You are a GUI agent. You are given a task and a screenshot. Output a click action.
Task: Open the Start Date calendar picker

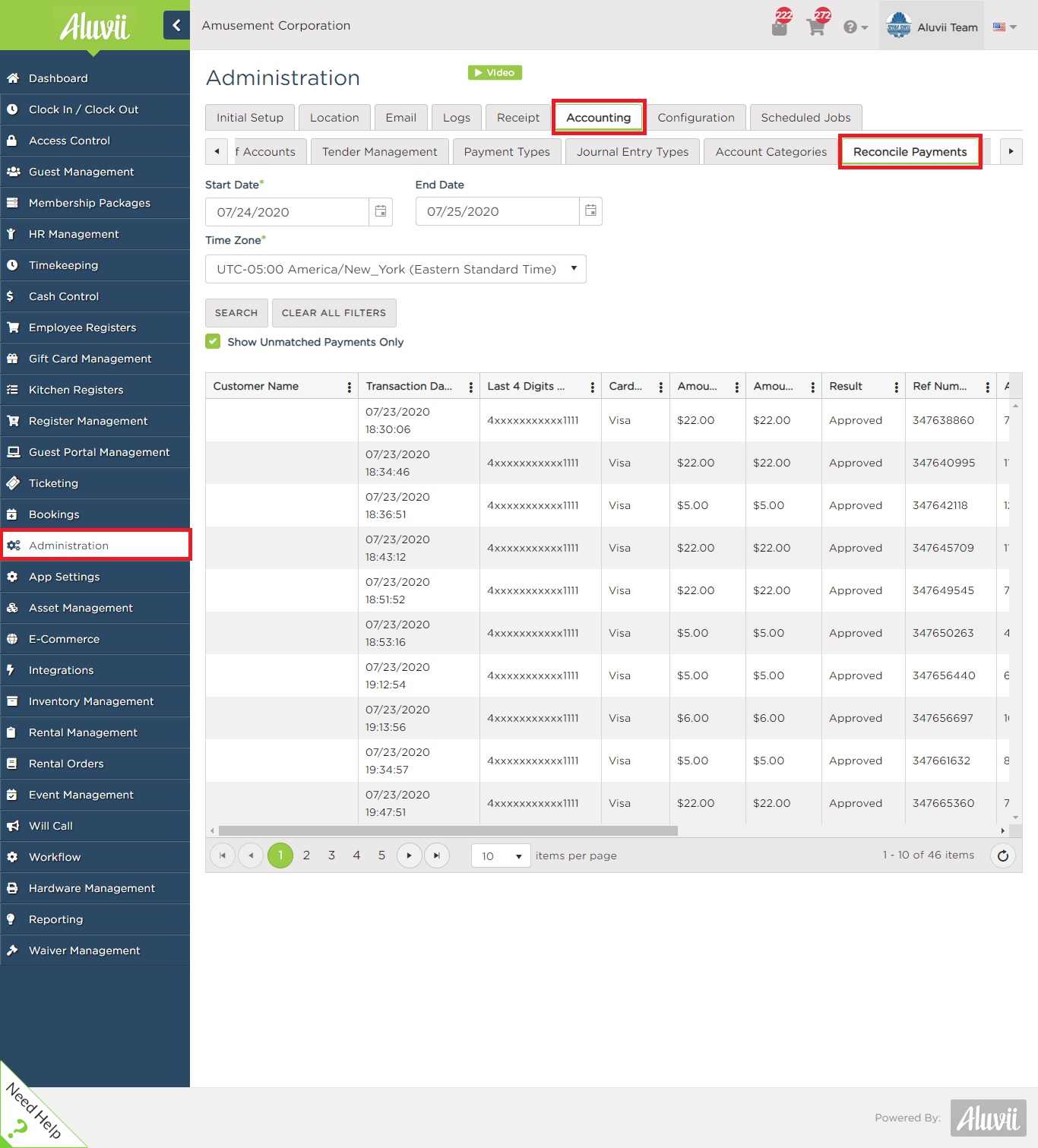(x=381, y=211)
